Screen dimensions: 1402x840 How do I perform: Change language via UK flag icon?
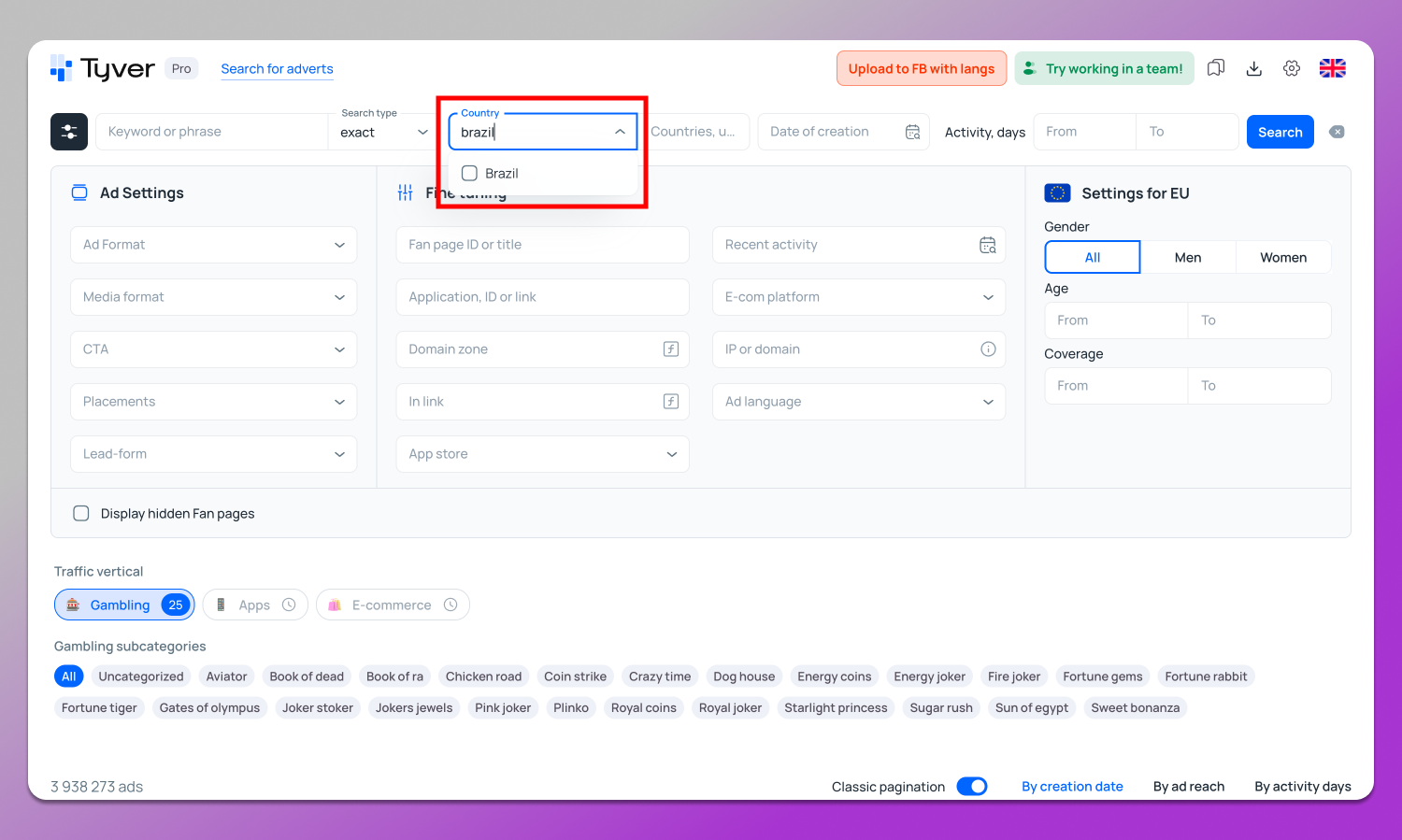click(x=1332, y=68)
